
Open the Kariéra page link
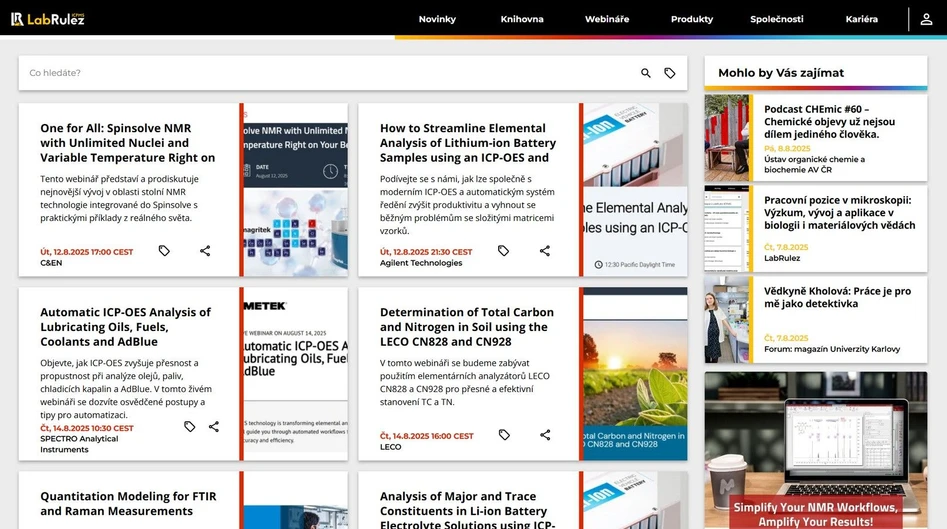coord(861,19)
